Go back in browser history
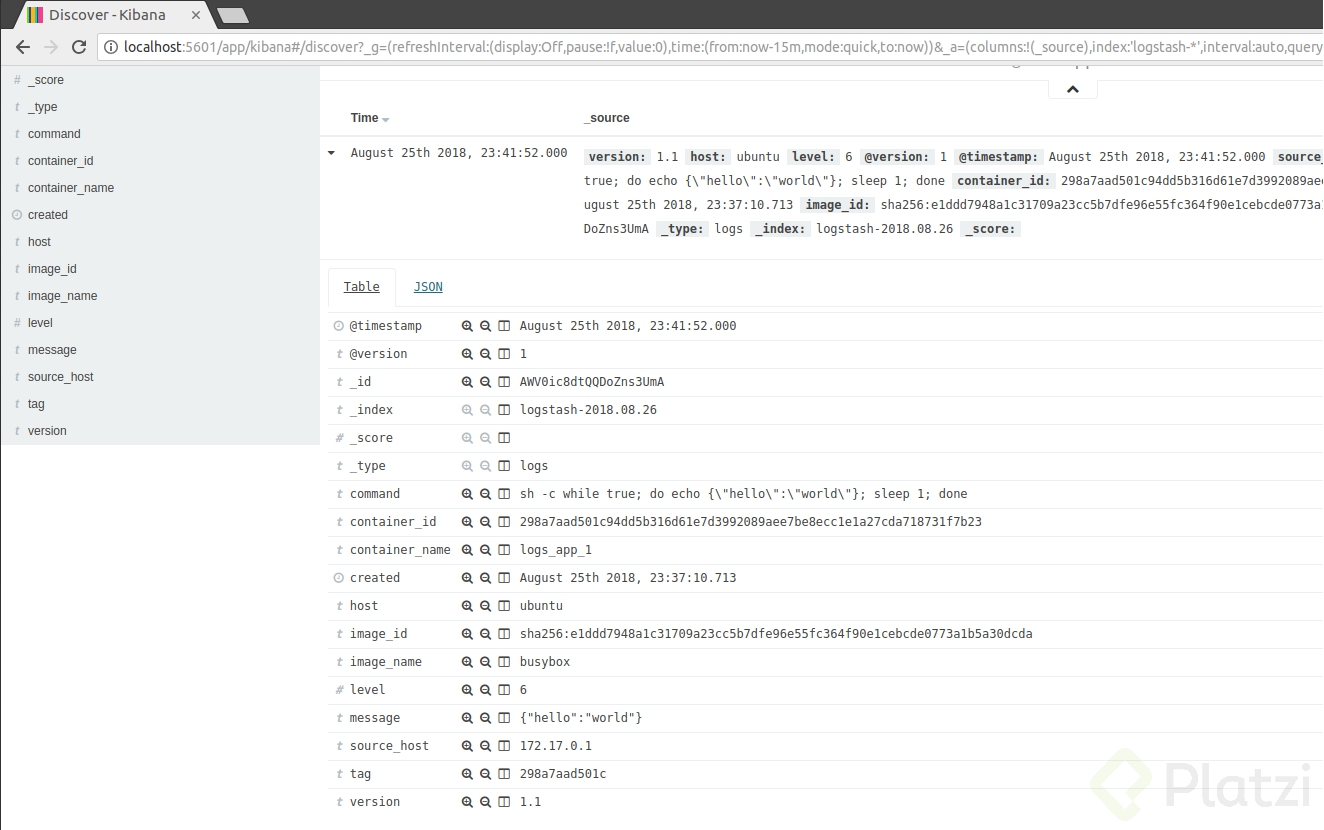 pyautogui.click(x=23, y=47)
